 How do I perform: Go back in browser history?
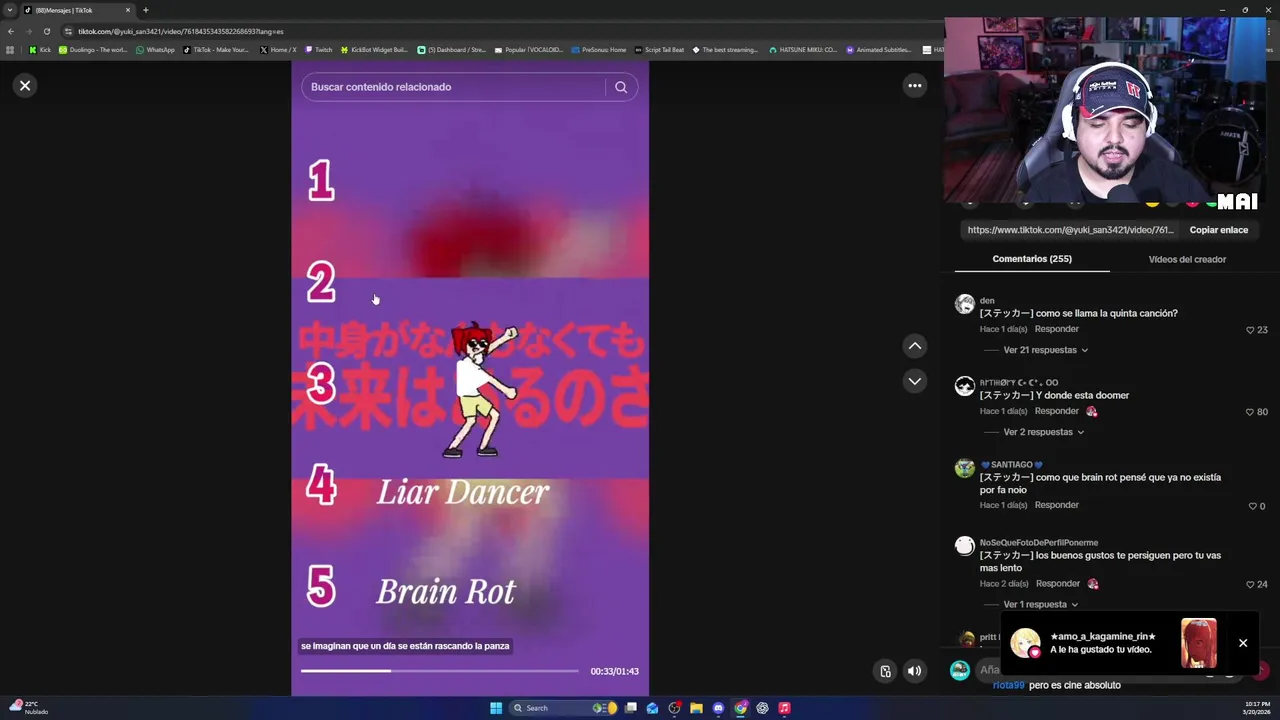point(10,31)
